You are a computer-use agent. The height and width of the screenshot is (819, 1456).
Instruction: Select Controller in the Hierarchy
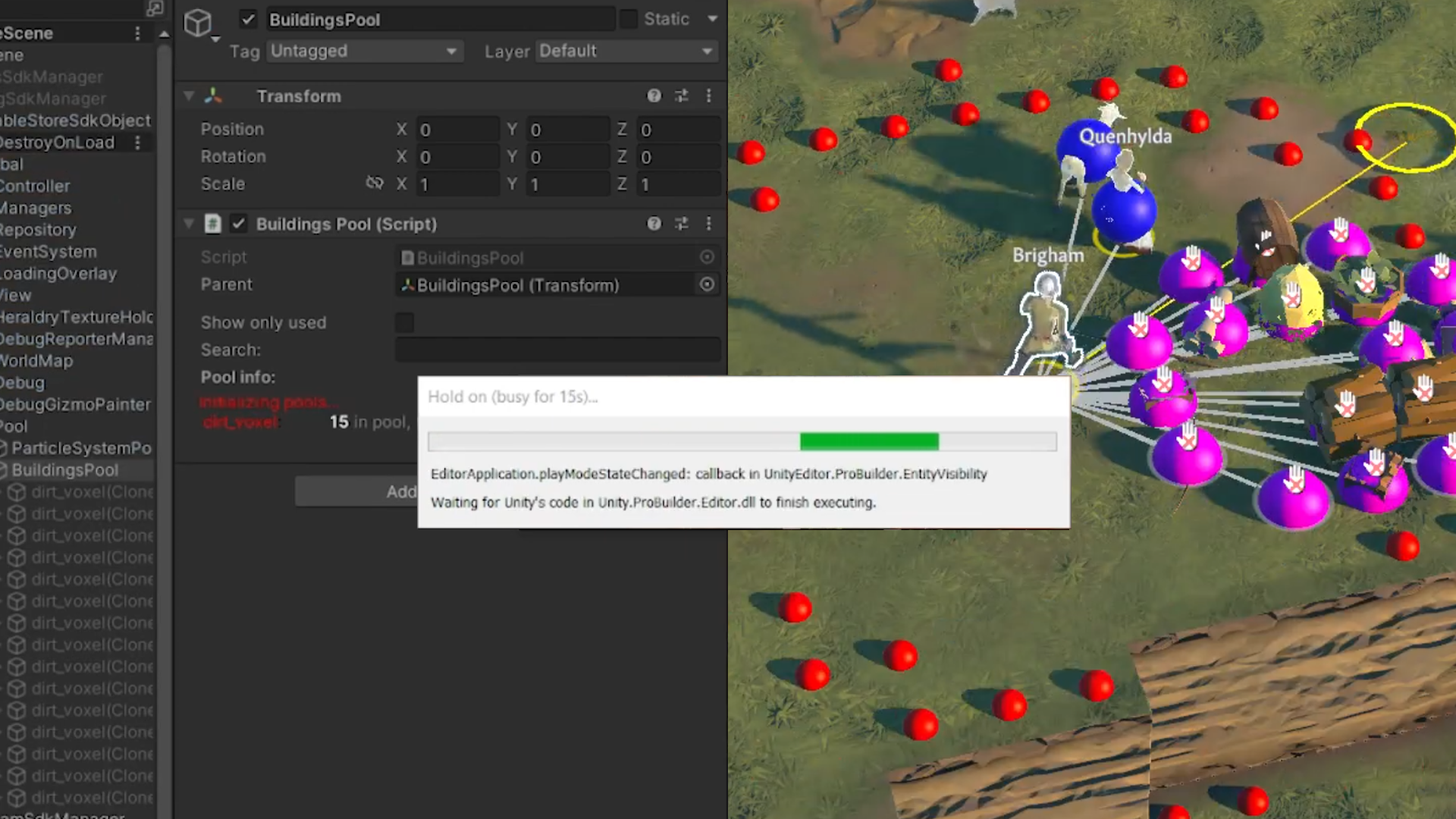click(x=35, y=187)
